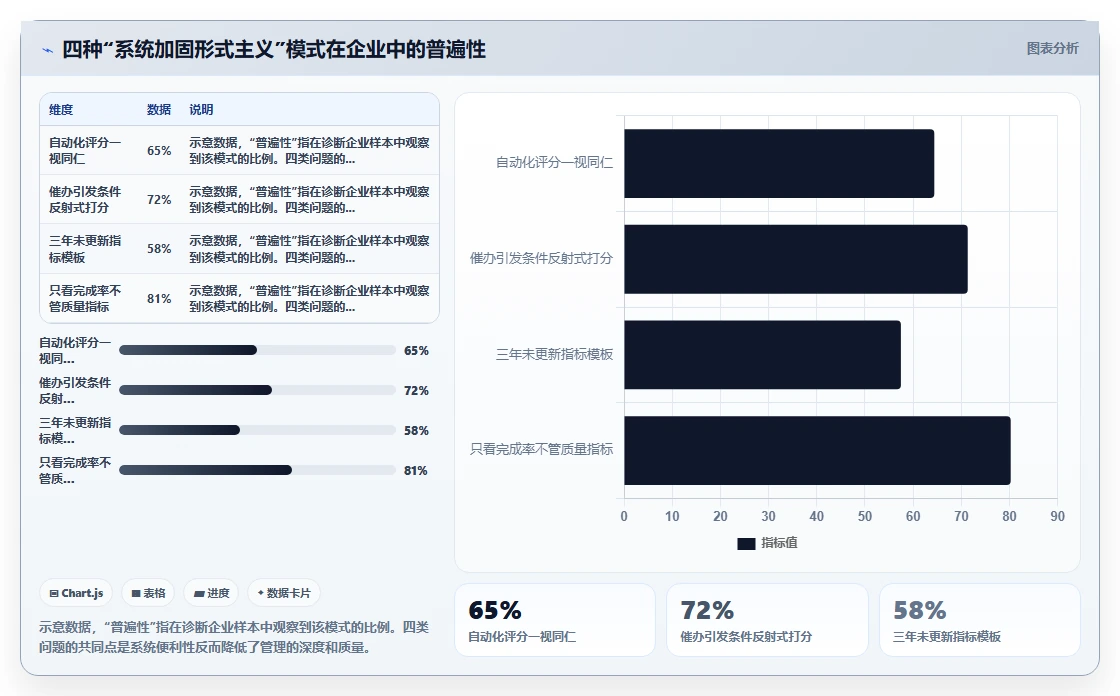Toggle the 指标值 legend color box

[x=746, y=544]
